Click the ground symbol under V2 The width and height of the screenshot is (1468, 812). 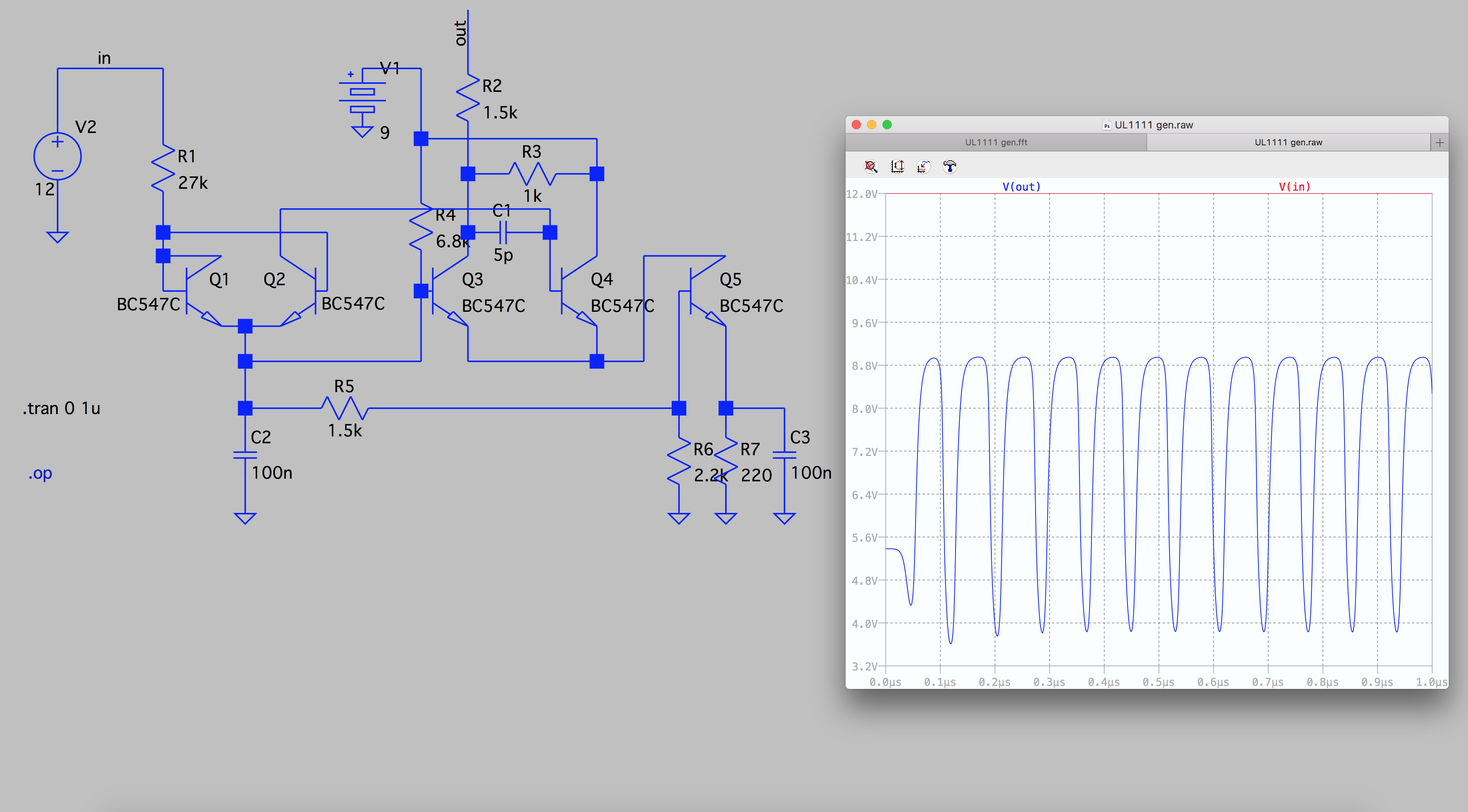[58, 237]
